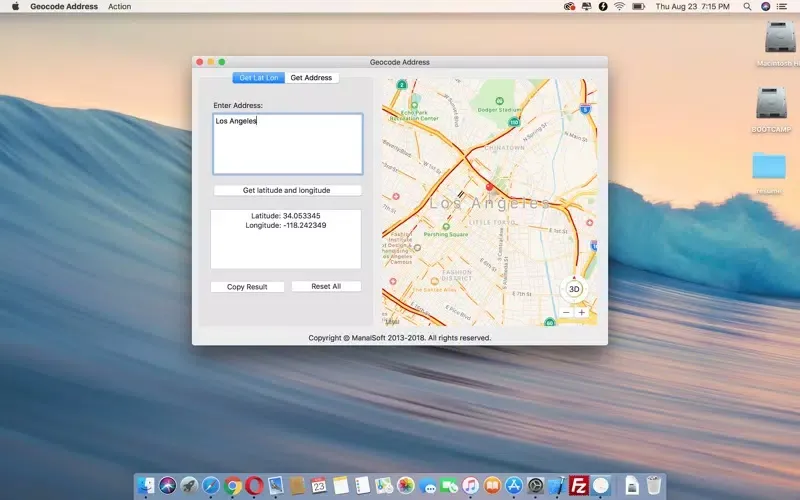
Task: Toggle the 3D map view button
Action: point(574,289)
